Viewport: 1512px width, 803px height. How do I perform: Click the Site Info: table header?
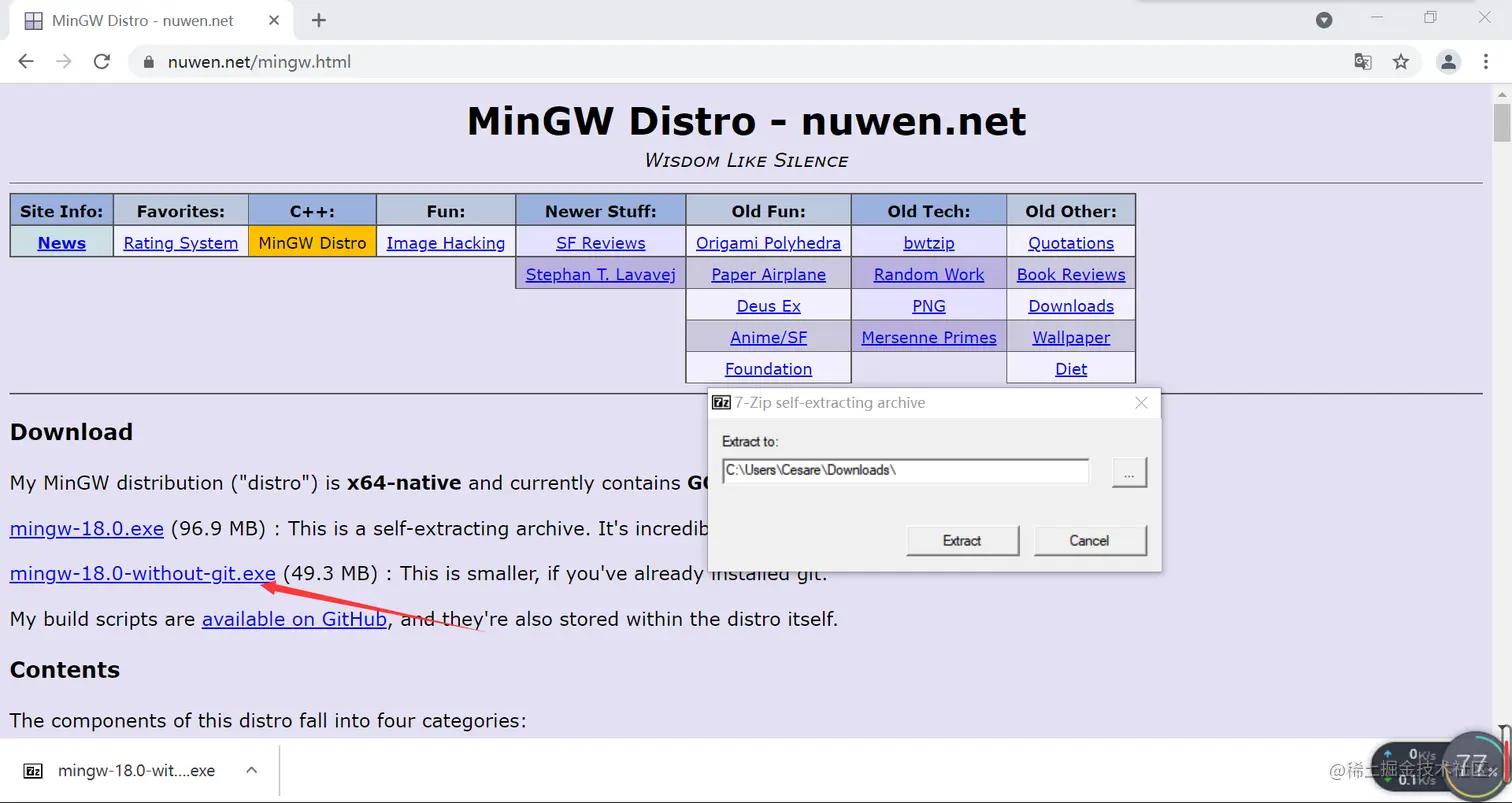point(62,211)
